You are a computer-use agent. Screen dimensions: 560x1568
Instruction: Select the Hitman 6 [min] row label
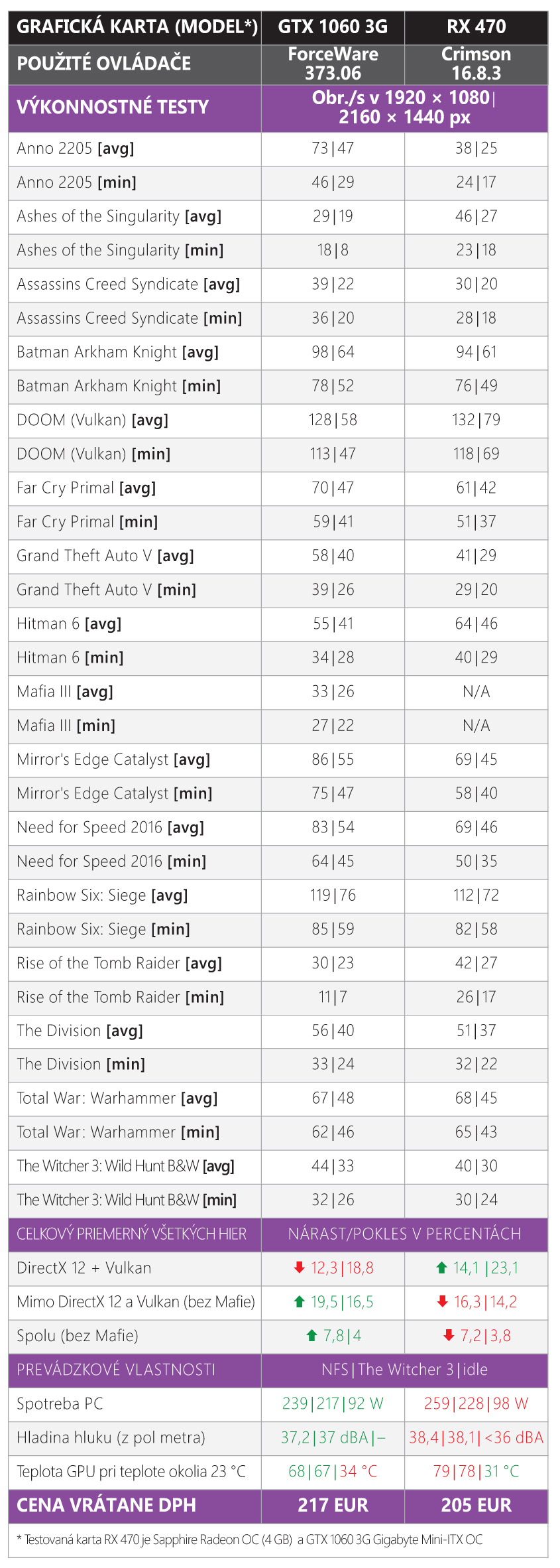70,657
